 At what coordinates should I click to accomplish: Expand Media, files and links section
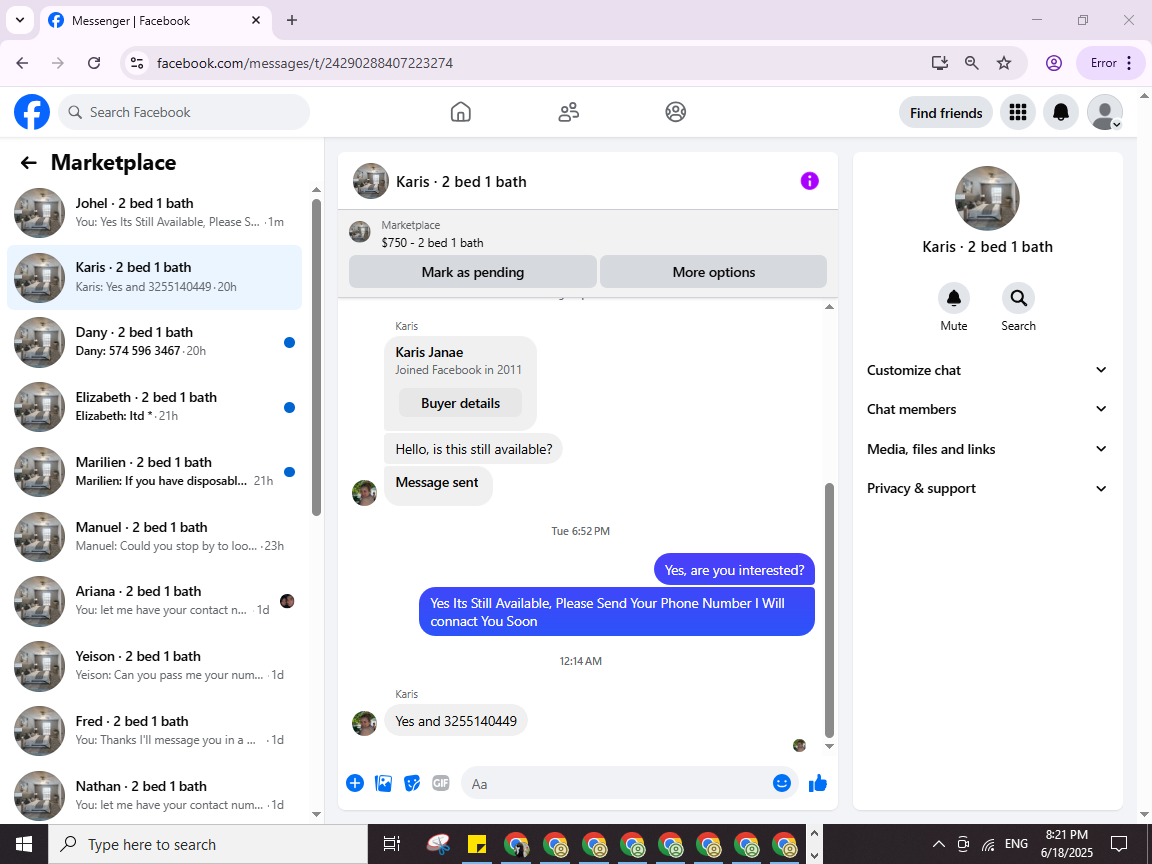[x=987, y=449]
